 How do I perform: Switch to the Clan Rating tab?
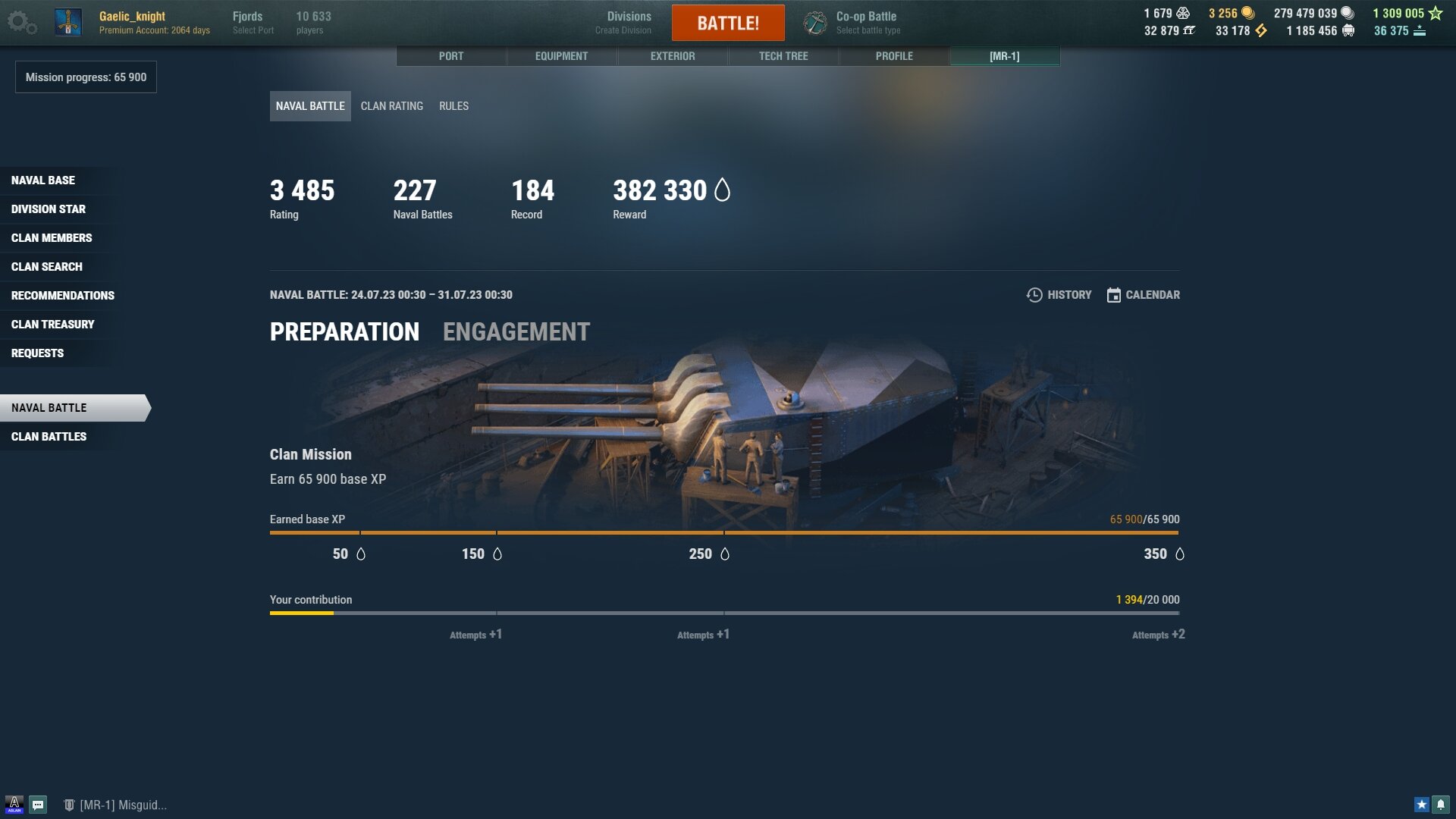click(x=392, y=106)
